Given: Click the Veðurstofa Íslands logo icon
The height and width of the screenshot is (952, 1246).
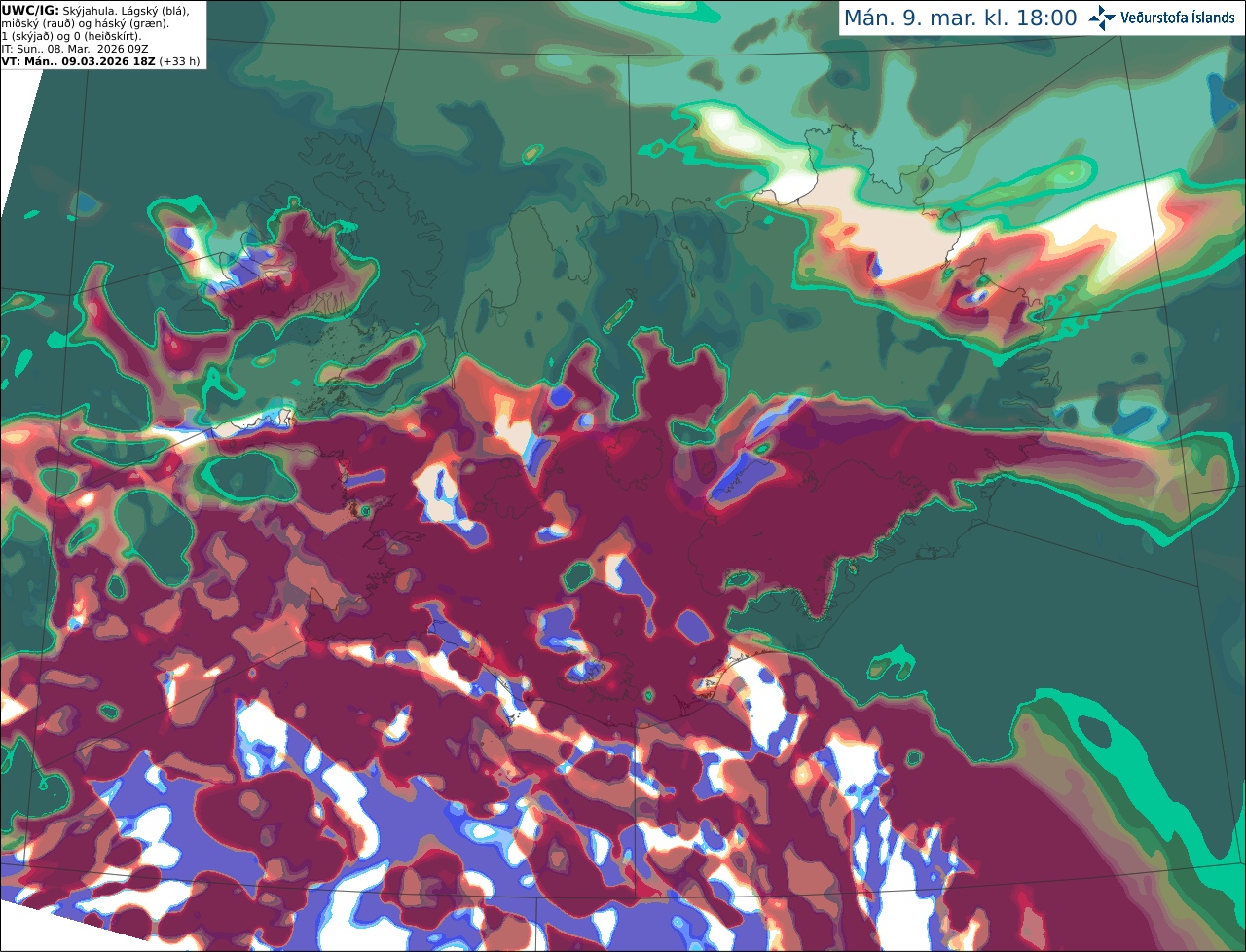Looking at the screenshot, I should 1102,18.
